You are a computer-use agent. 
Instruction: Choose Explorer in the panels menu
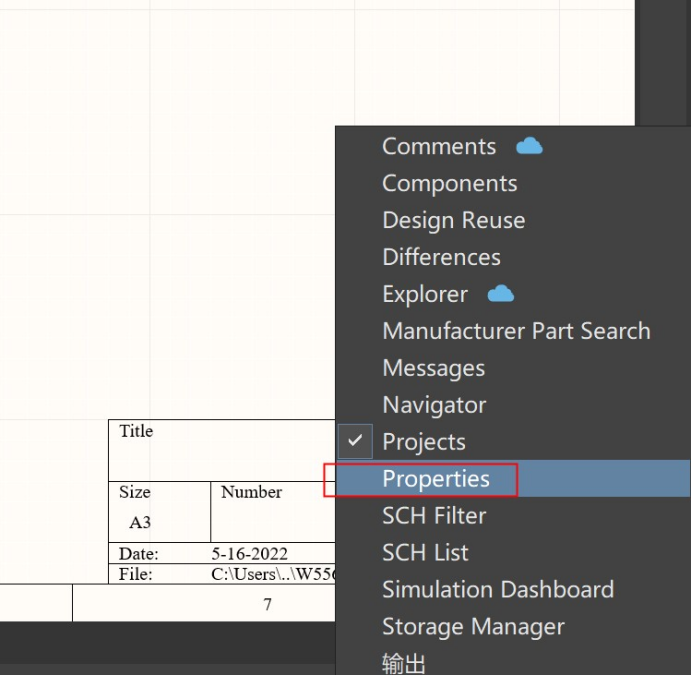424,295
